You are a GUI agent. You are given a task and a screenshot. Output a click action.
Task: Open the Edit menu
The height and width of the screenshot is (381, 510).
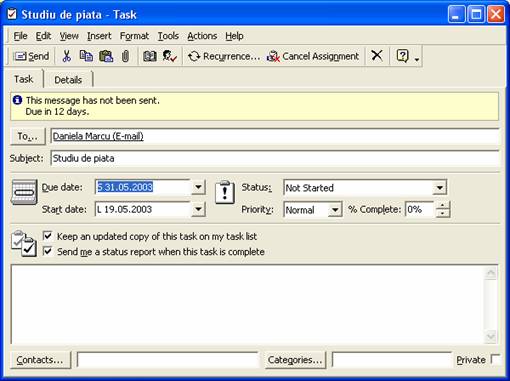(43, 36)
